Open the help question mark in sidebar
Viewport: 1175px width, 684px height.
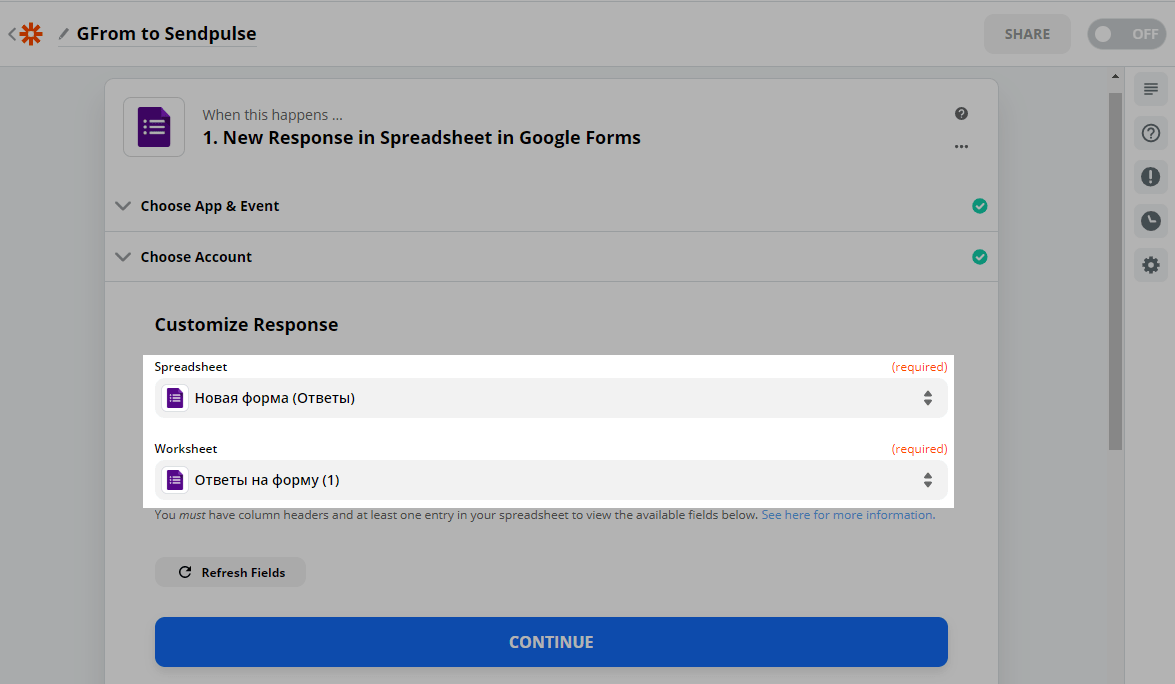[x=1151, y=133]
